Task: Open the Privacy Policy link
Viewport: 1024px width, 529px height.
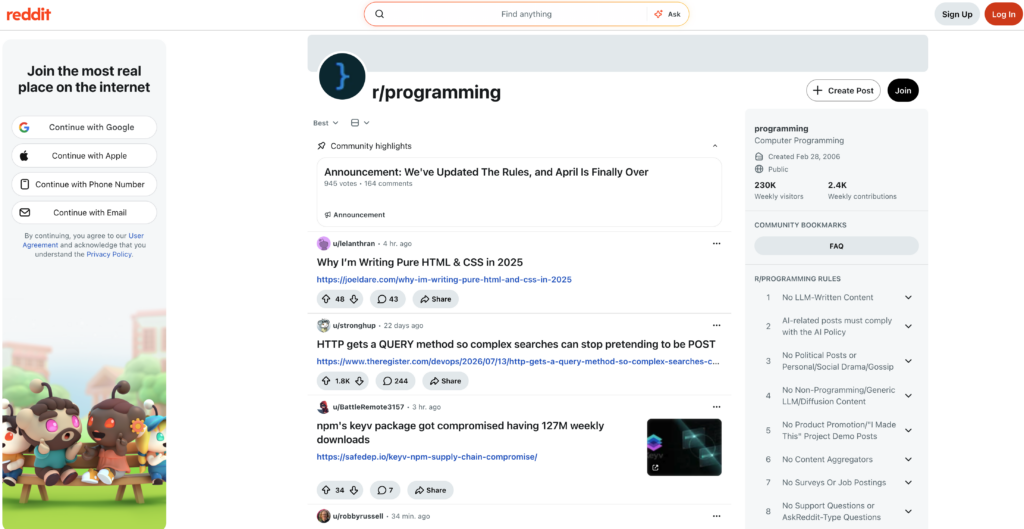Action: [109, 254]
